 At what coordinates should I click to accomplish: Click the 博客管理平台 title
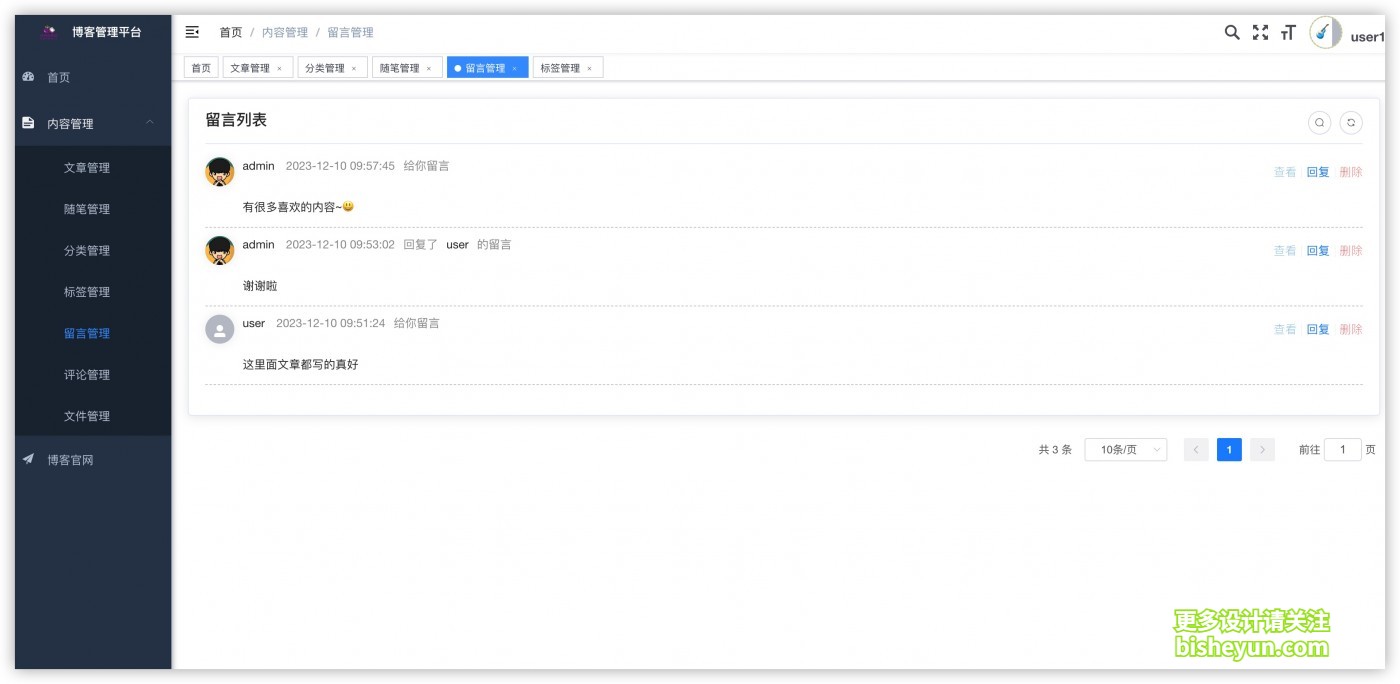(x=107, y=32)
